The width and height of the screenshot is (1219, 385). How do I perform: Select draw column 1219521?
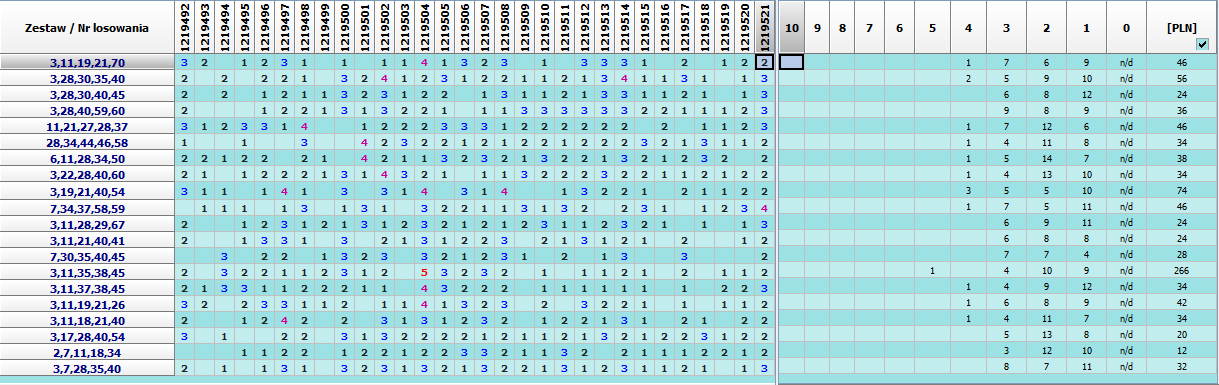pyautogui.click(x=764, y=28)
